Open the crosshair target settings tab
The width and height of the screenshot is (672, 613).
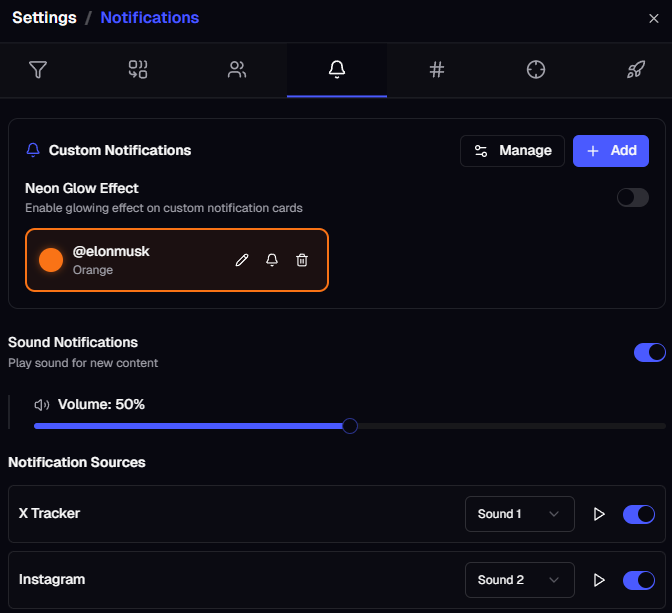click(536, 70)
